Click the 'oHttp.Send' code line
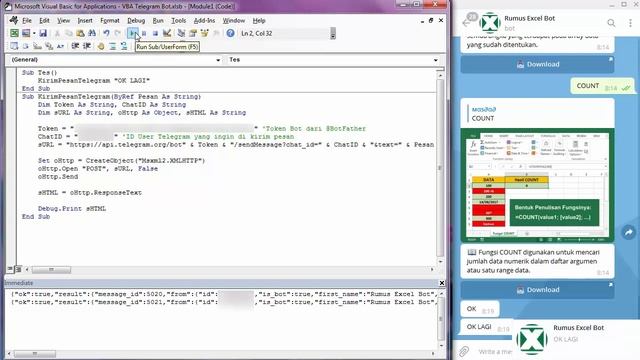 [x=58, y=177]
